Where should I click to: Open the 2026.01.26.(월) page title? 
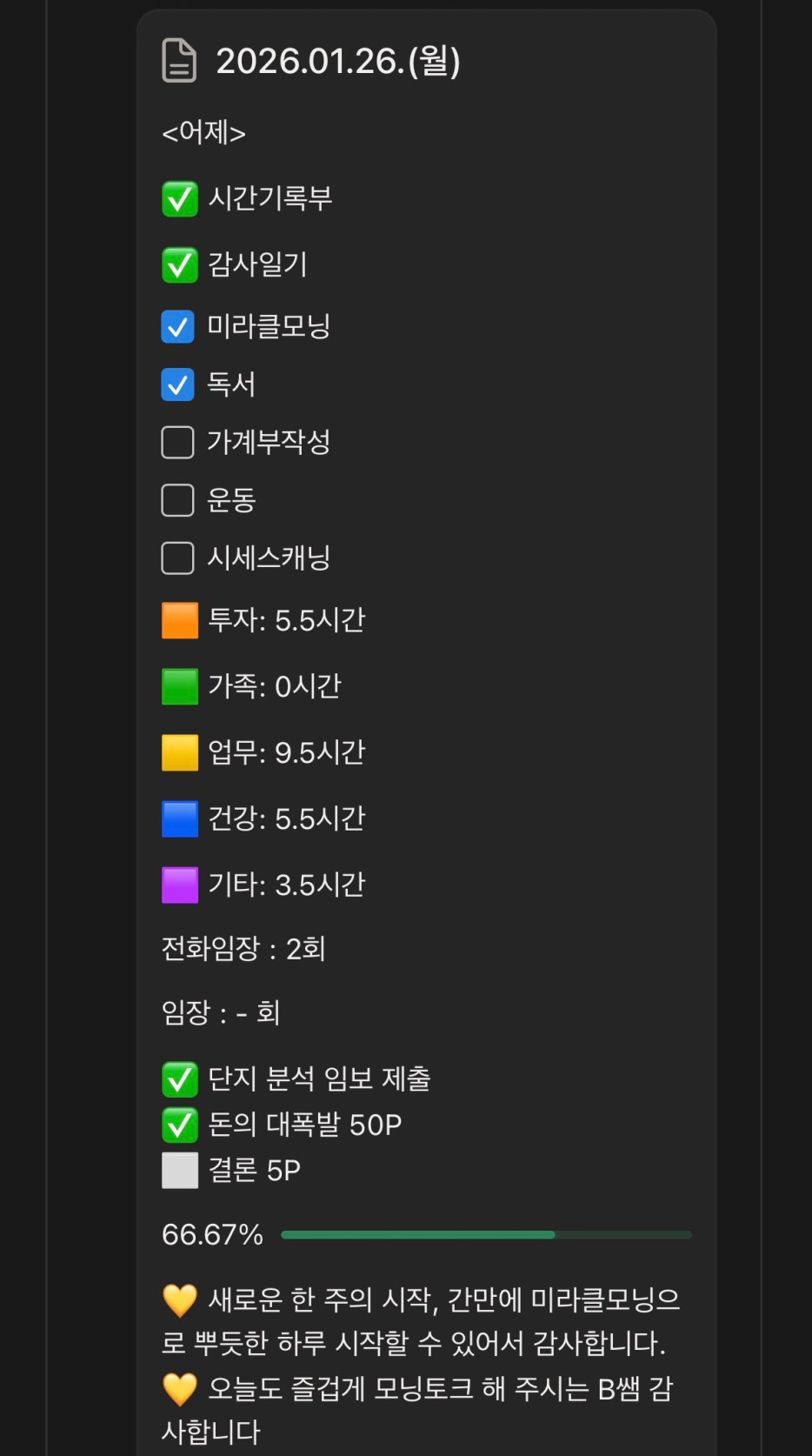[337, 61]
